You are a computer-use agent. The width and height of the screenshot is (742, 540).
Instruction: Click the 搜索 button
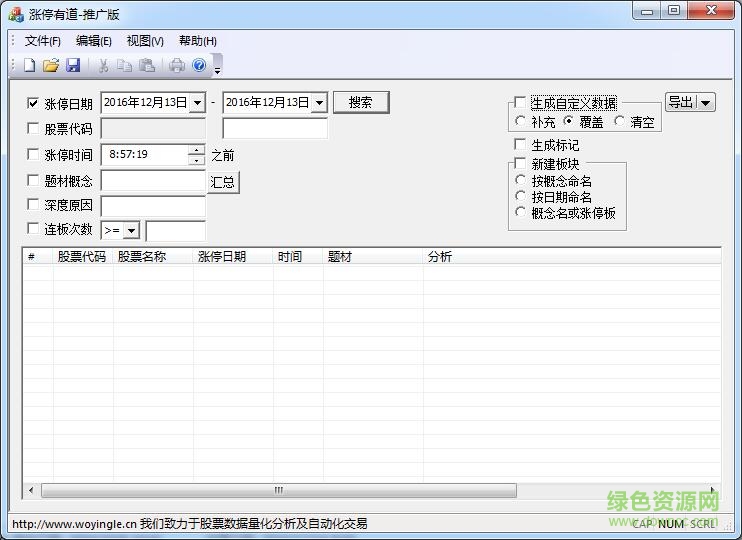[x=360, y=102]
